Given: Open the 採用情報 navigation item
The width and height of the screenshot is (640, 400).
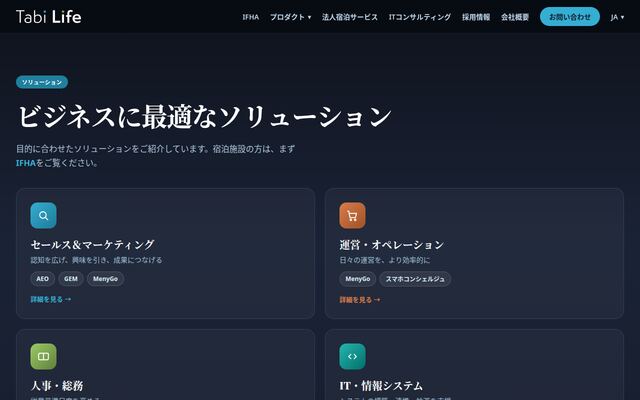Looking at the screenshot, I should pyautogui.click(x=476, y=17).
